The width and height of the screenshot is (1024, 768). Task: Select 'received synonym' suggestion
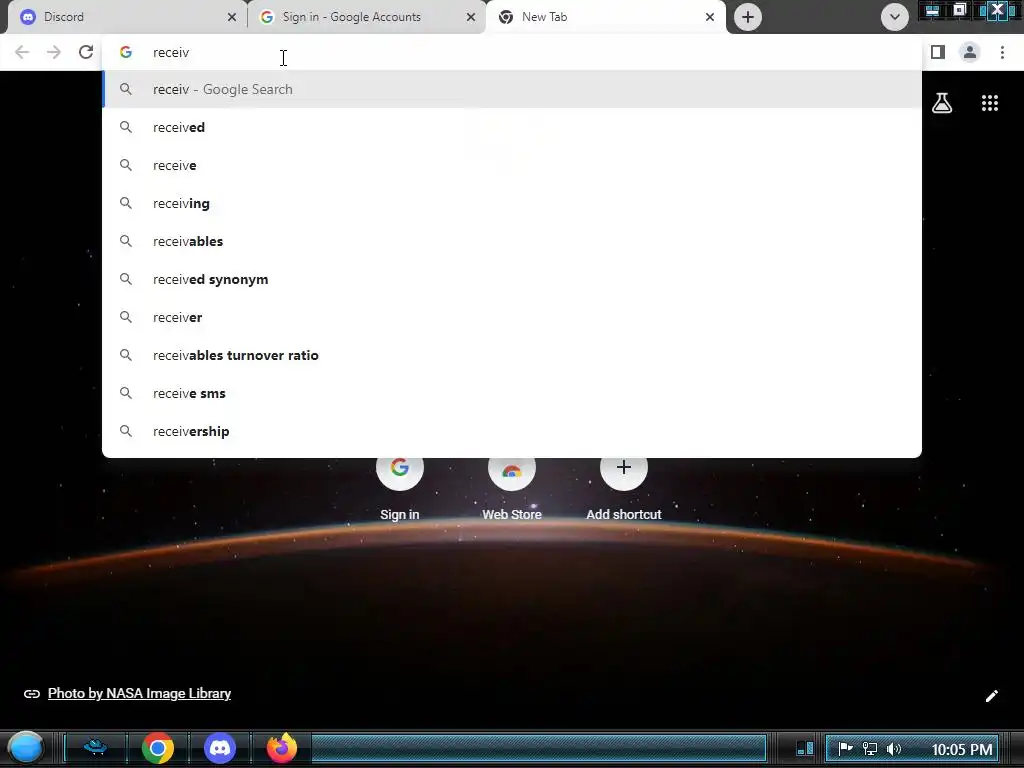[x=512, y=279]
